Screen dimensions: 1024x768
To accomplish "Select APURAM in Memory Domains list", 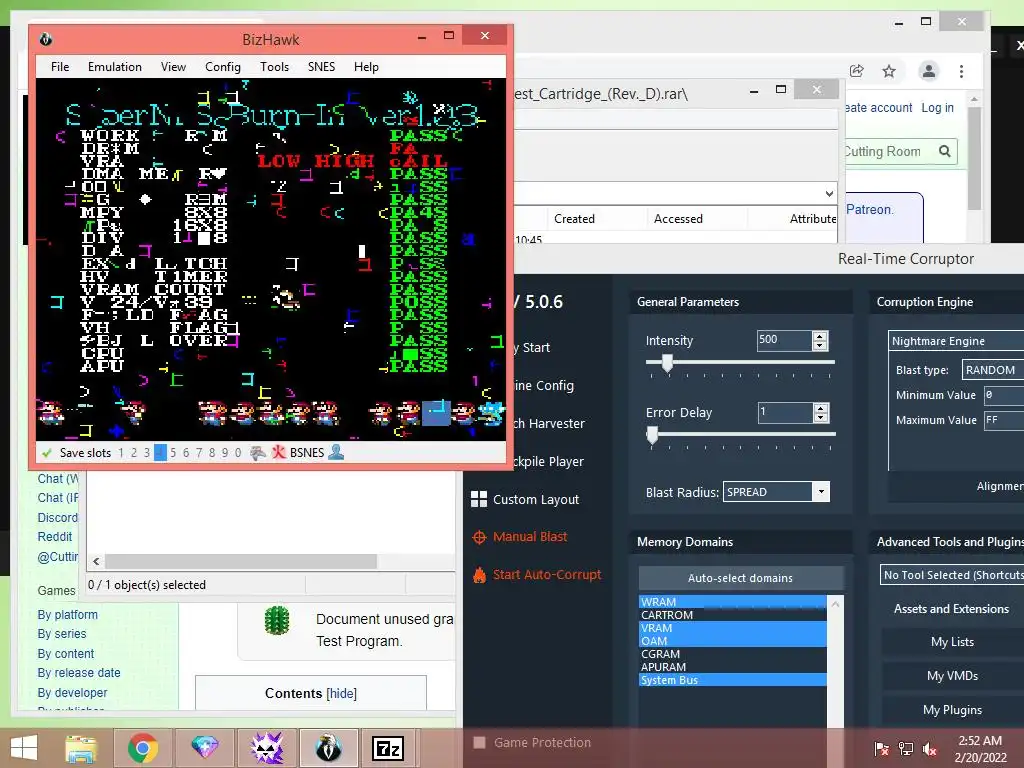I will 733,667.
